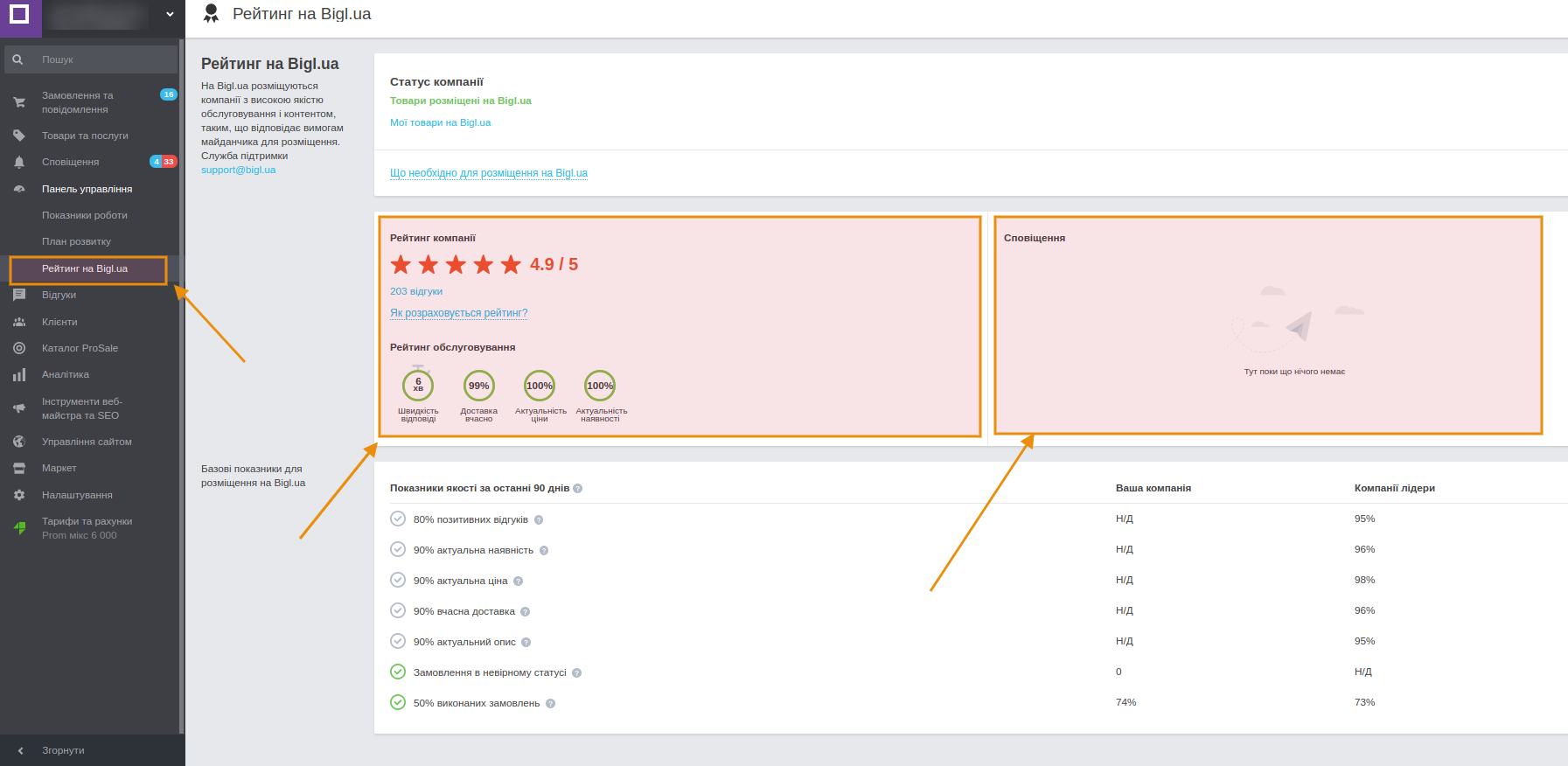Click the red 33 notifications badge
The height and width of the screenshot is (766, 1568).
tap(169, 162)
